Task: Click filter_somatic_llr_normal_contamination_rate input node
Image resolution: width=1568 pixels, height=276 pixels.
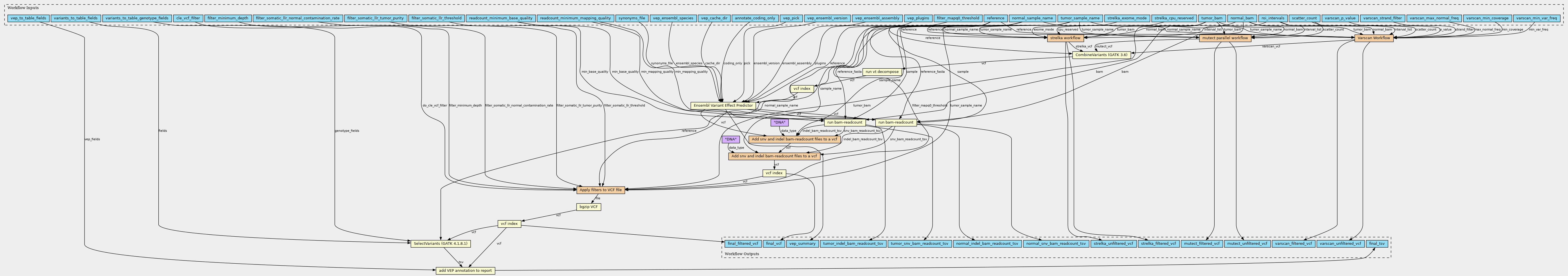Action: (x=298, y=18)
